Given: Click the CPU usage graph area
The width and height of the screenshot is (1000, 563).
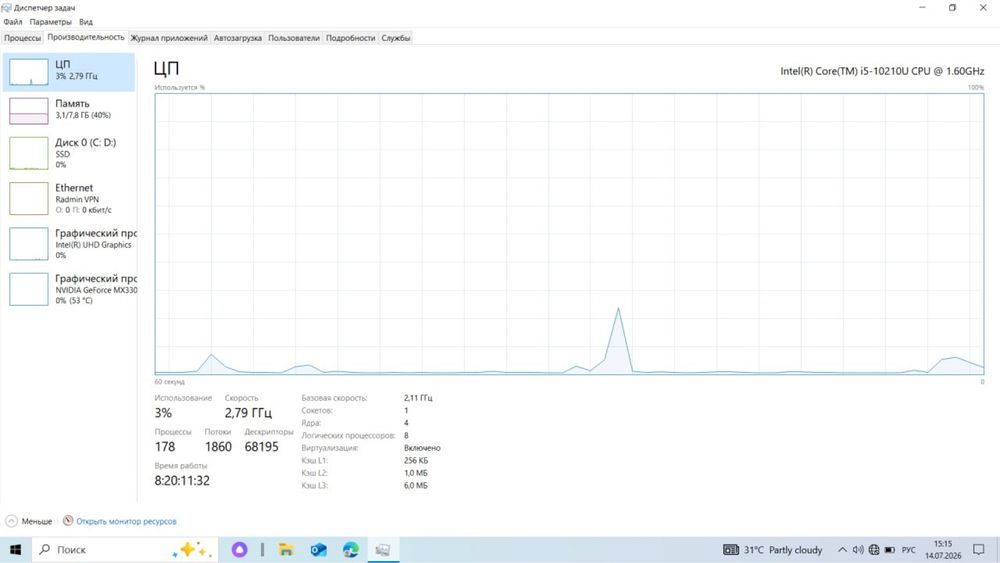Looking at the screenshot, I should (x=569, y=234).
